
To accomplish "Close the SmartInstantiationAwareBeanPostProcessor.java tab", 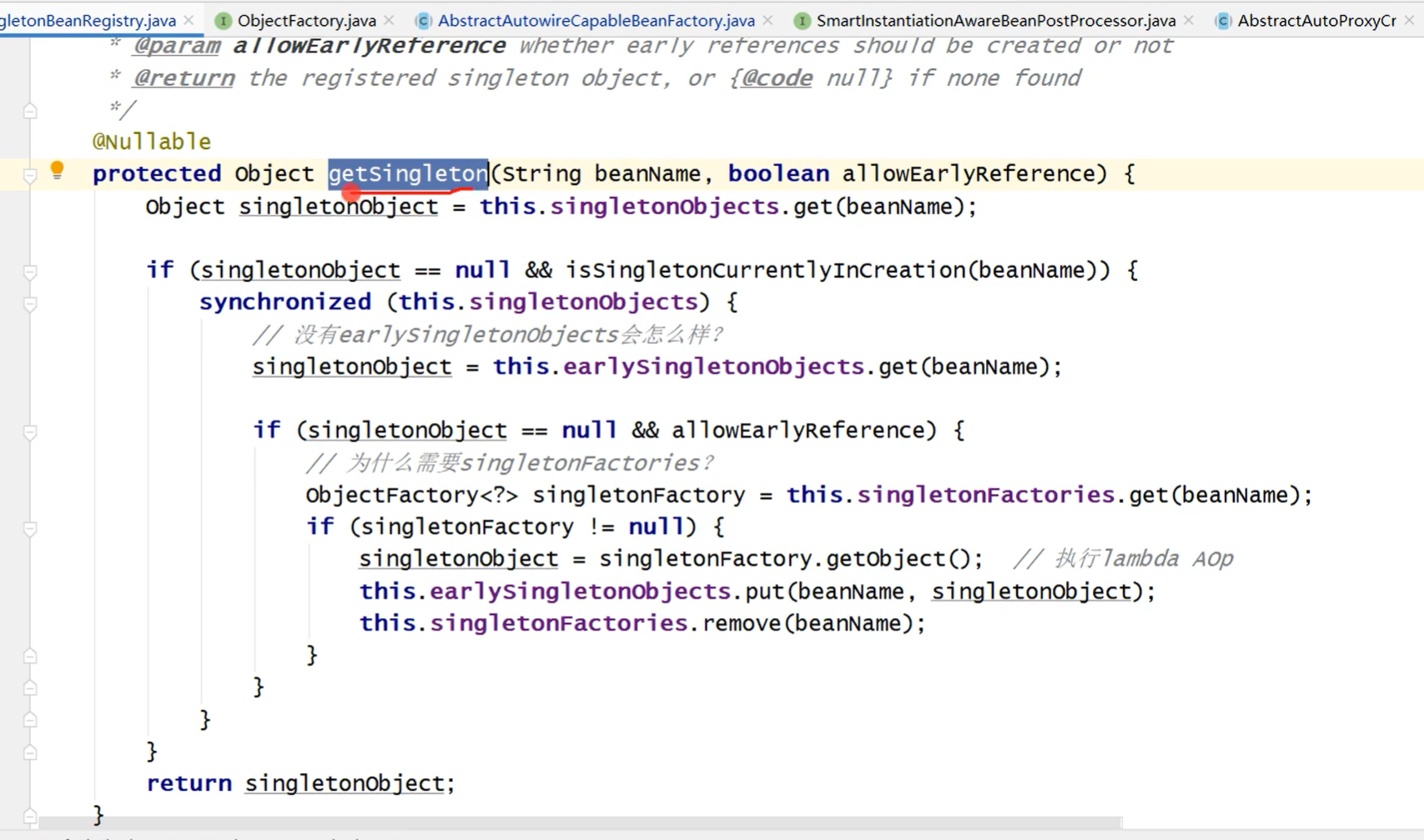I will click(1188, 19).
